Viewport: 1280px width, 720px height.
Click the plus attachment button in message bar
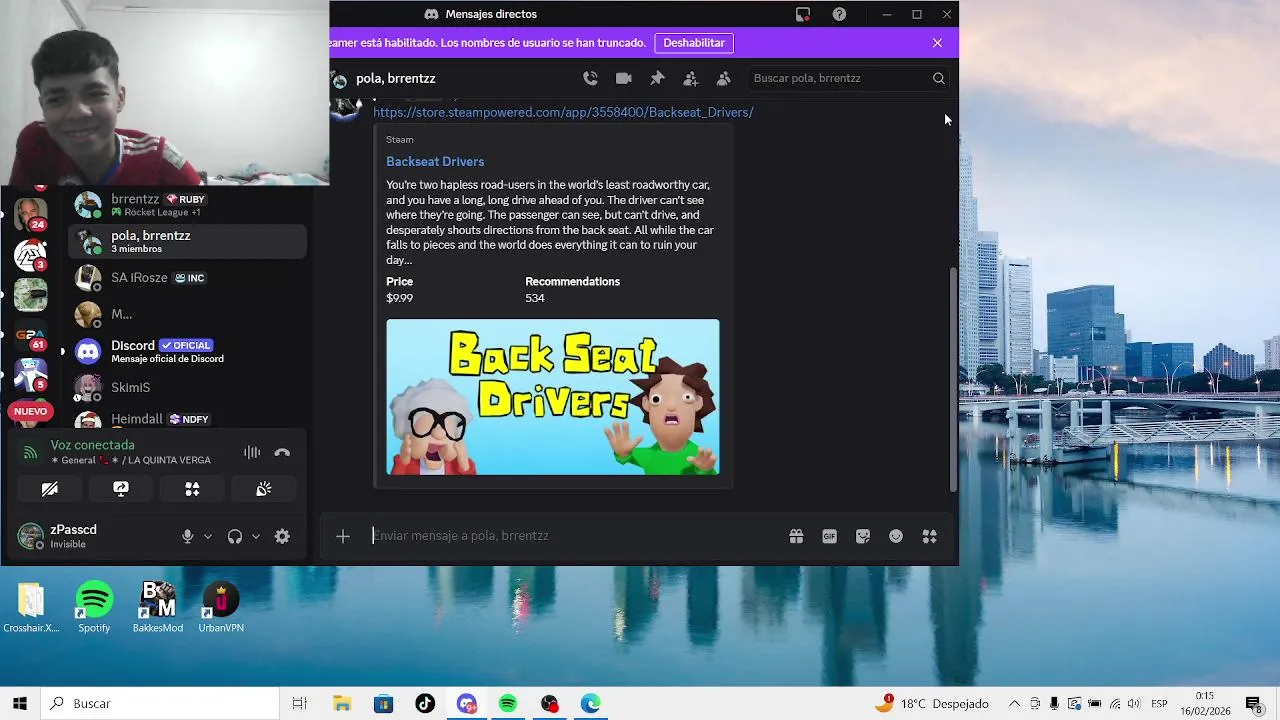tap(343, 537)
